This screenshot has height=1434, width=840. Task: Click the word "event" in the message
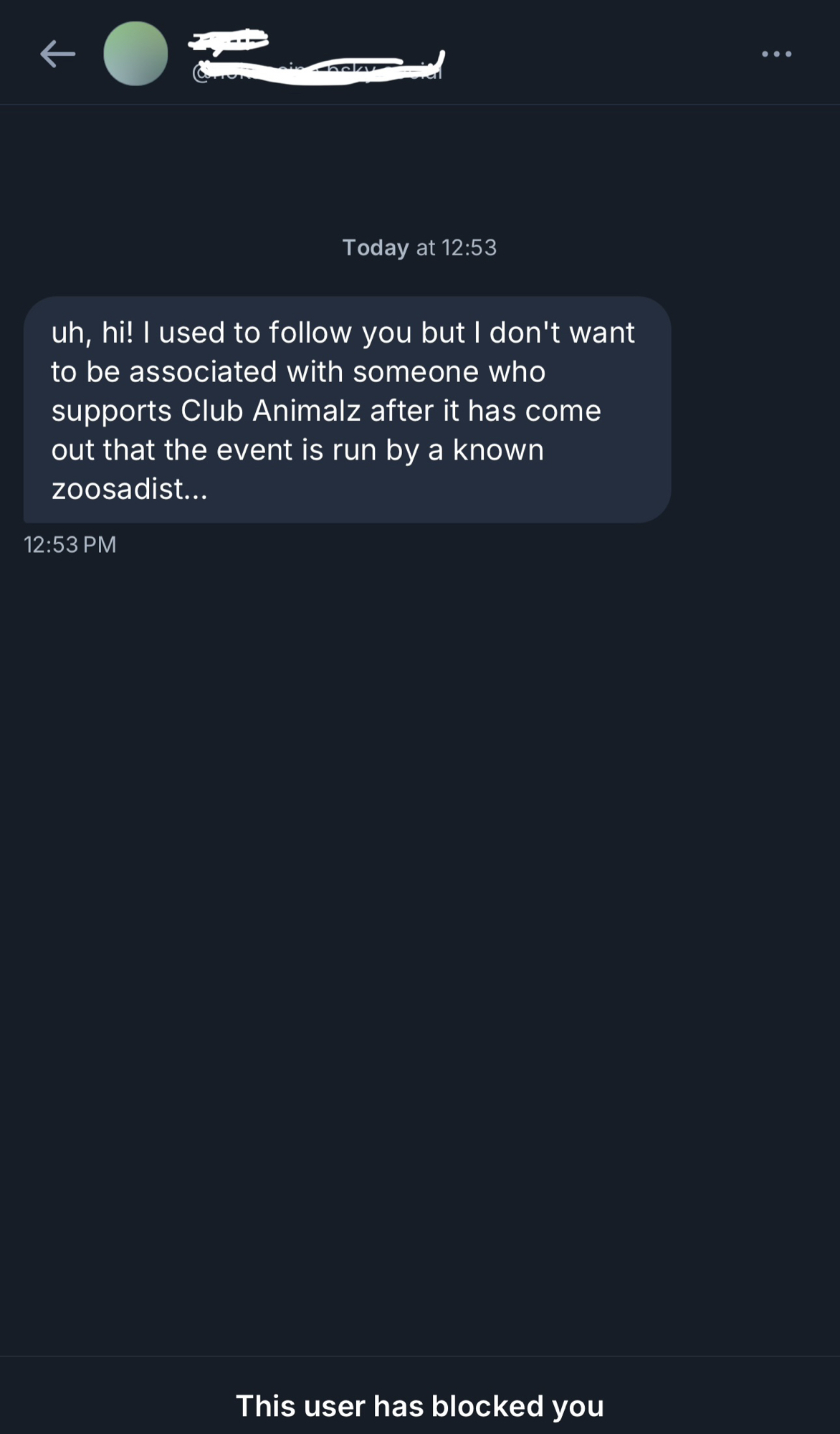pos(254,450)
